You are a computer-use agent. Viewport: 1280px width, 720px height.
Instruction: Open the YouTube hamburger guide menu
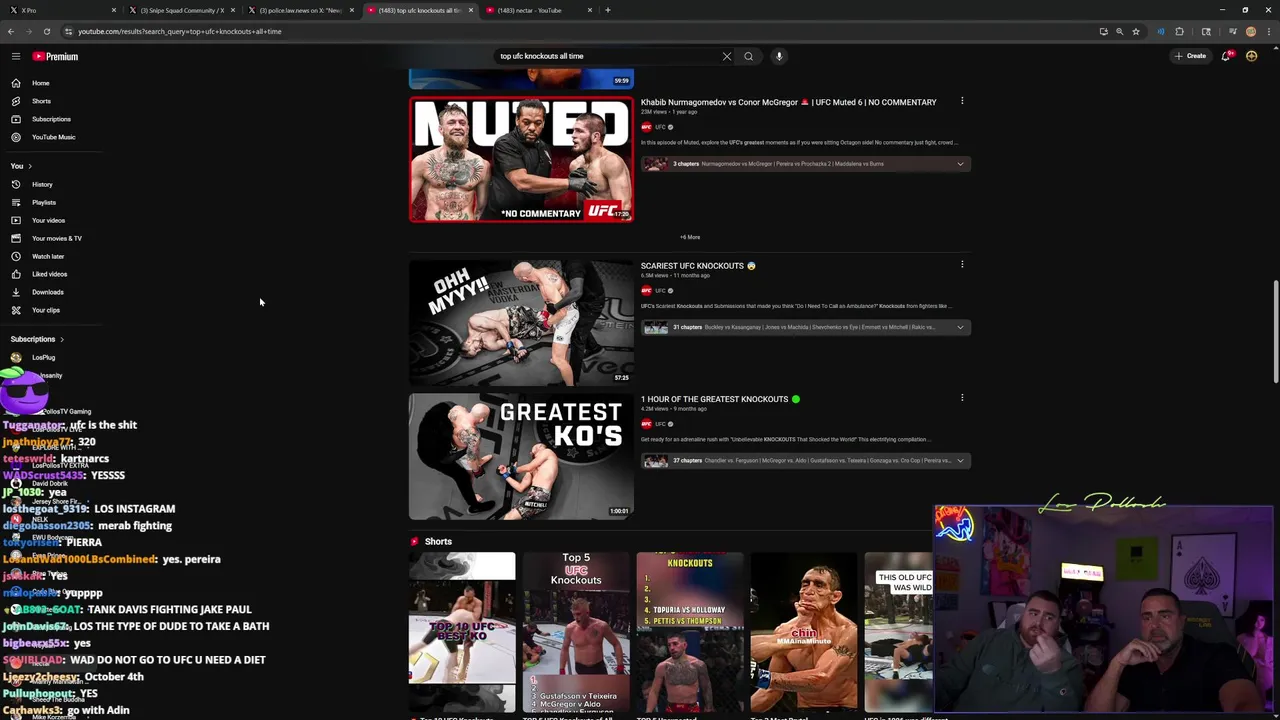(16, 56)
